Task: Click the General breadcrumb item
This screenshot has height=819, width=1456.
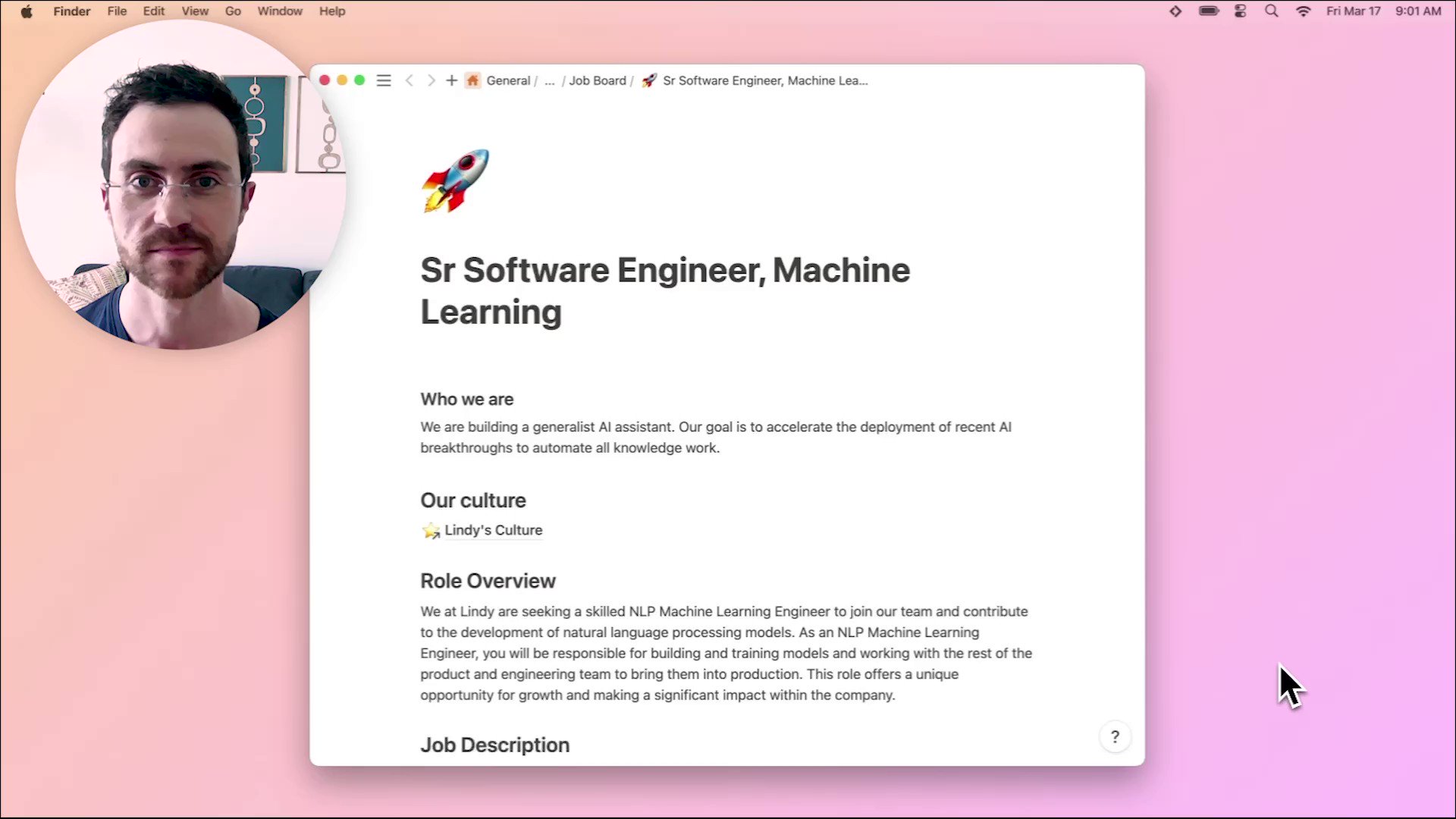Action: [x=508, y=80]
